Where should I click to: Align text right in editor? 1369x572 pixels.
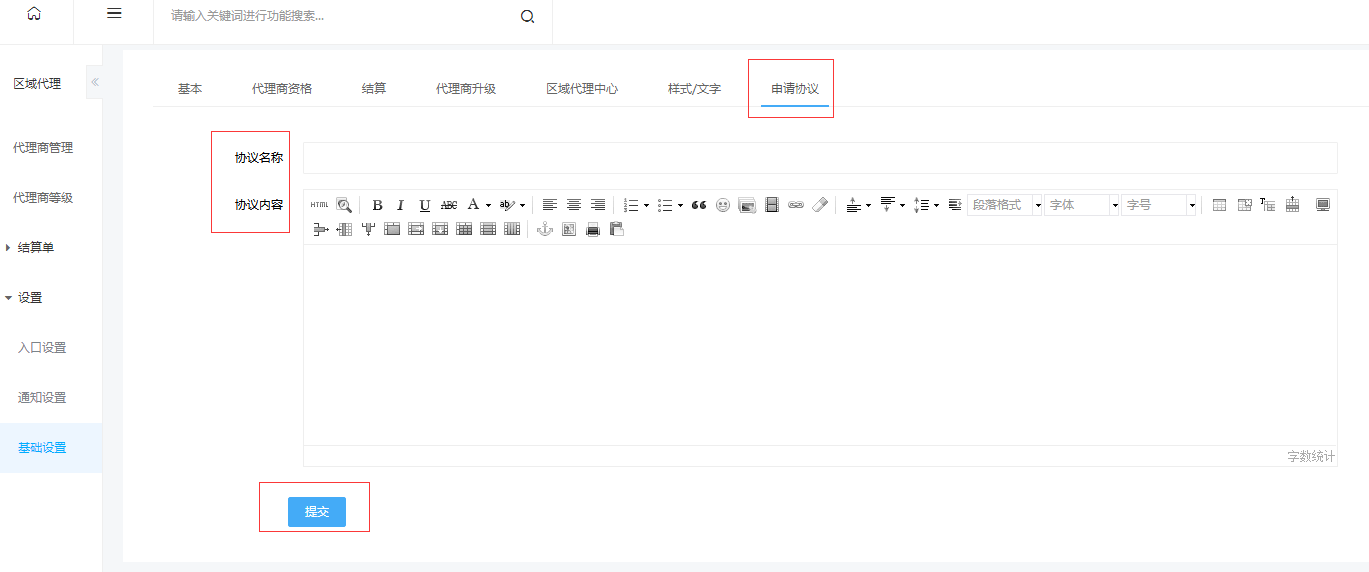(x=598, y=205)
